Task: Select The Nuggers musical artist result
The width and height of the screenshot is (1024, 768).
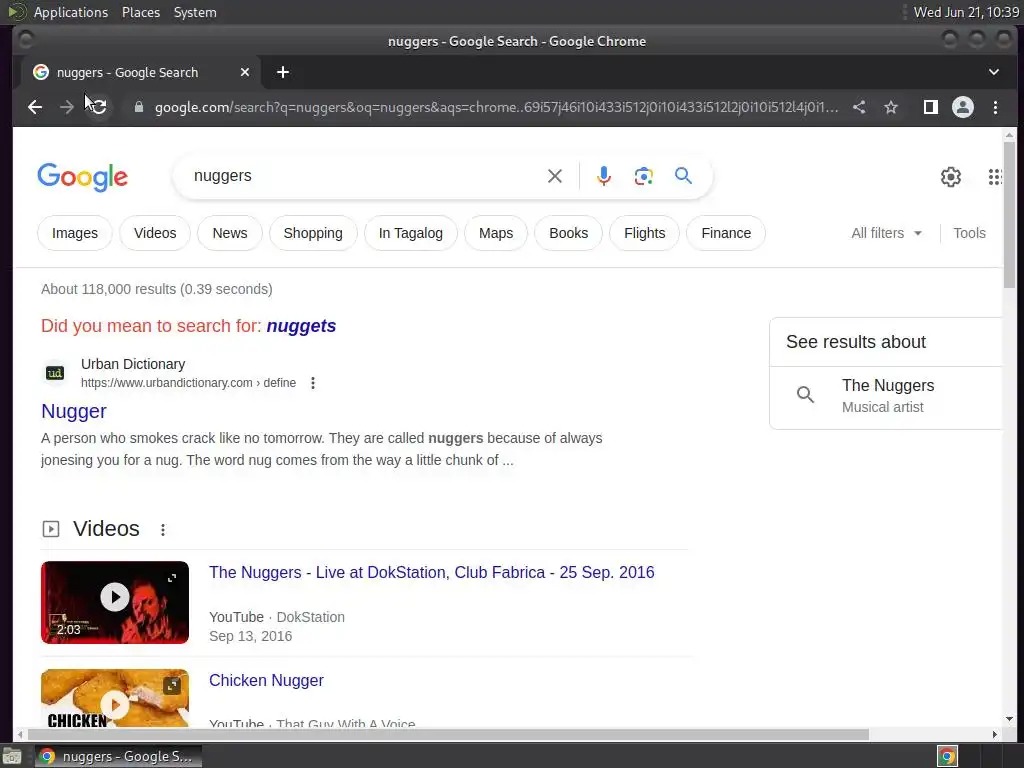Action: pos(888,396)
